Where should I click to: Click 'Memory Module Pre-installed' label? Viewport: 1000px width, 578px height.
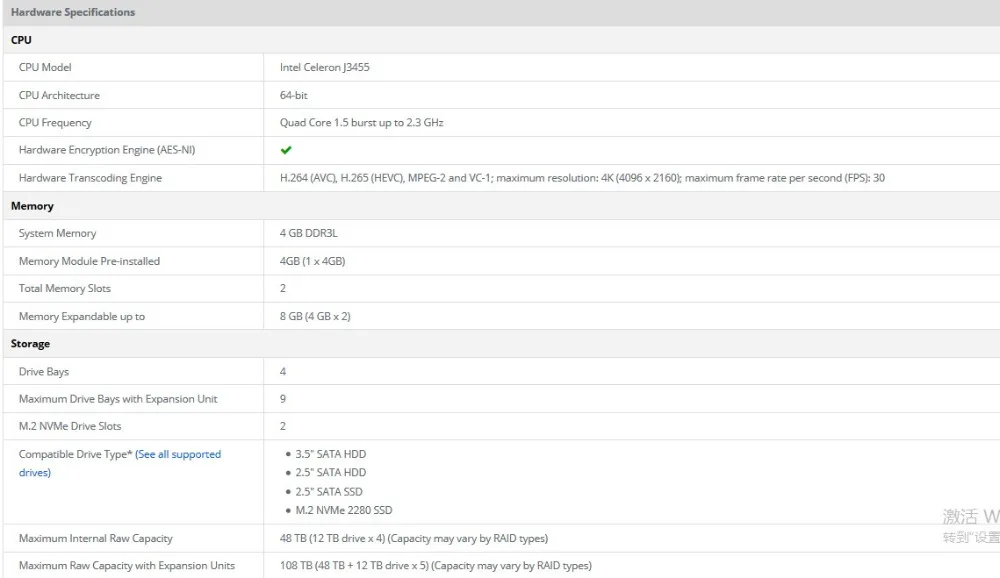(x=89, y=261)
